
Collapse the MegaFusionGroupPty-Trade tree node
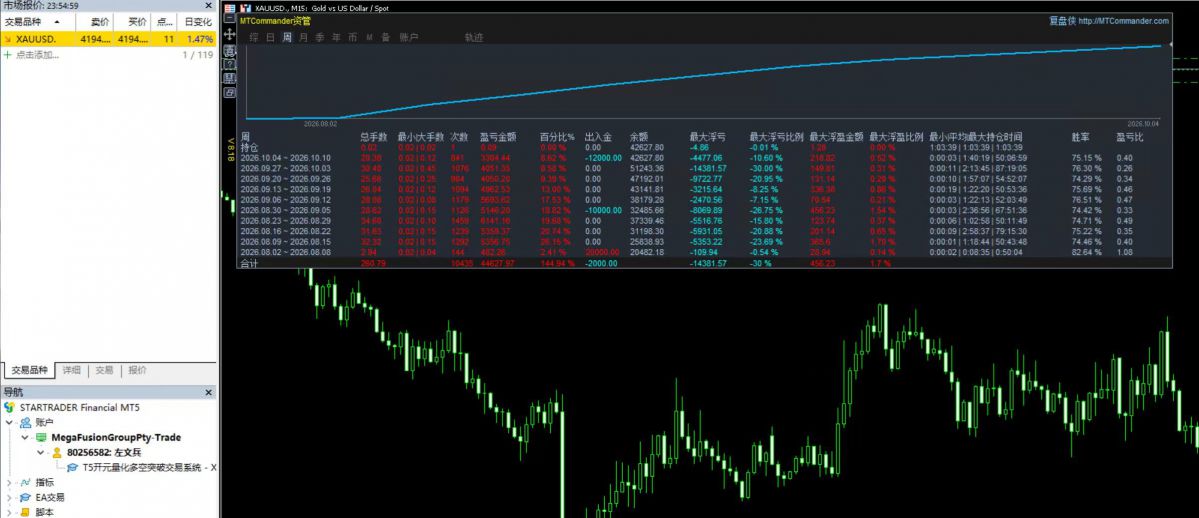(24, 438)
